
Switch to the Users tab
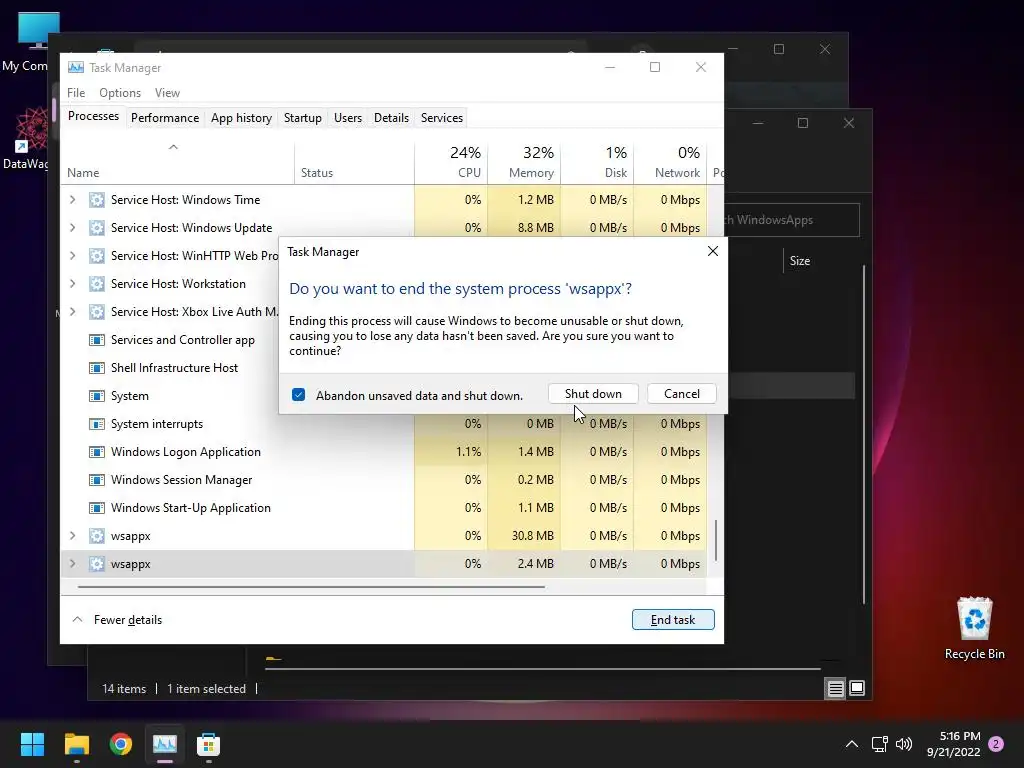click(x=347, y=118)
